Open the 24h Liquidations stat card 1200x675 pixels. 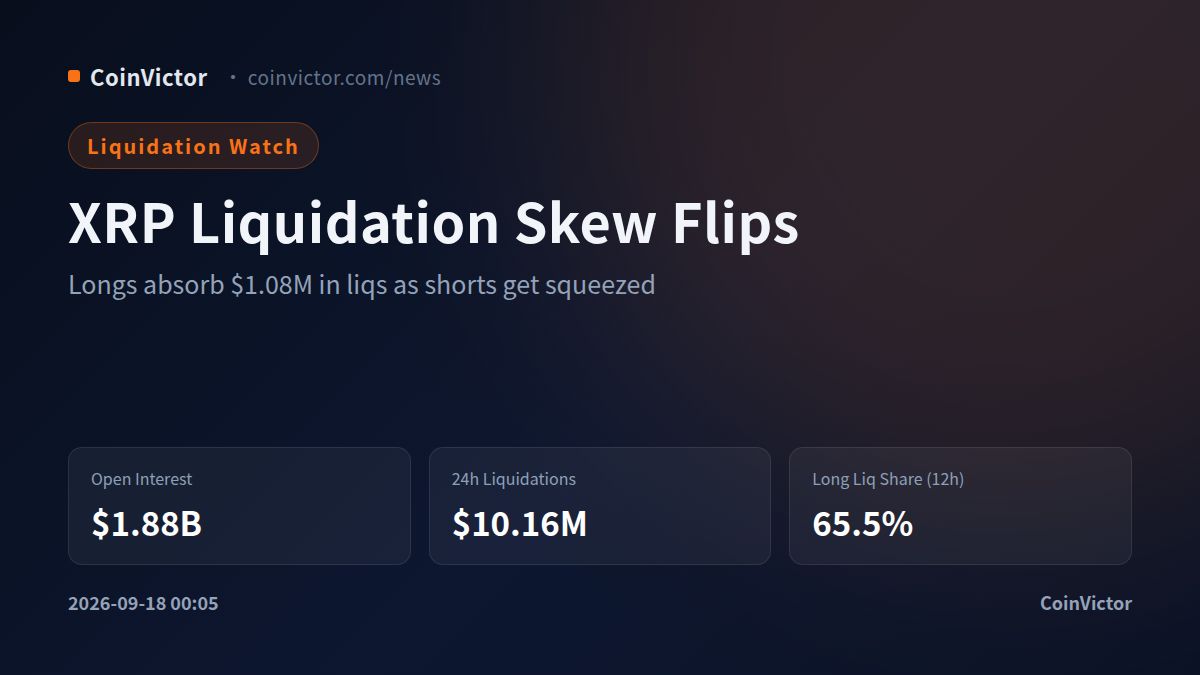tap(600, 506)
